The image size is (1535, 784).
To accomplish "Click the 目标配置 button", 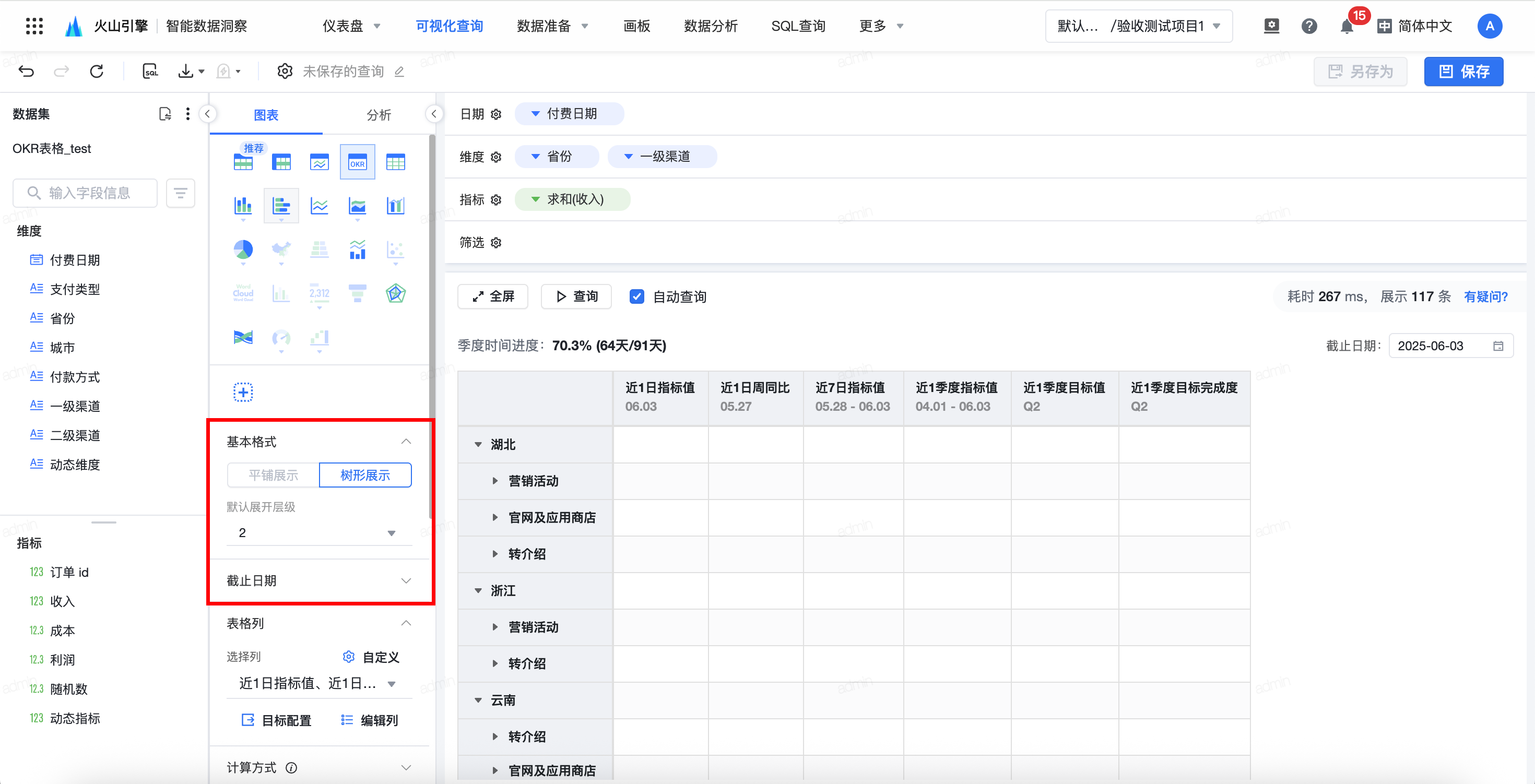I will pos(277,721).
